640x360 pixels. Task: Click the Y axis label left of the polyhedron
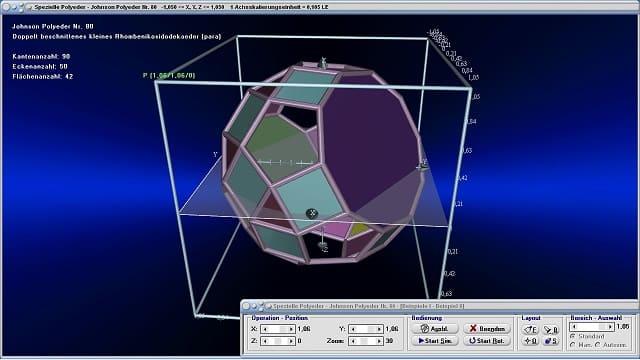pyautogui.click(x=215, y=155)
